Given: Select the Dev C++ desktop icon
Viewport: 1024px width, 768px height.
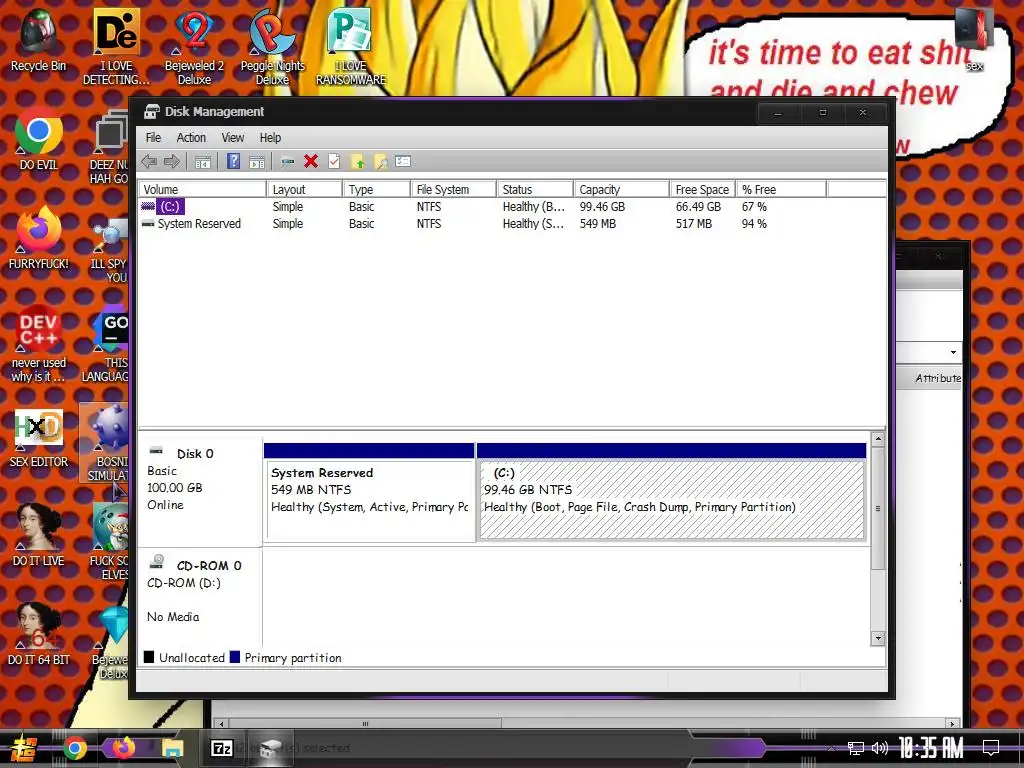Looking at the screenshot, I should pyautogui.click(x=39, y=344).
